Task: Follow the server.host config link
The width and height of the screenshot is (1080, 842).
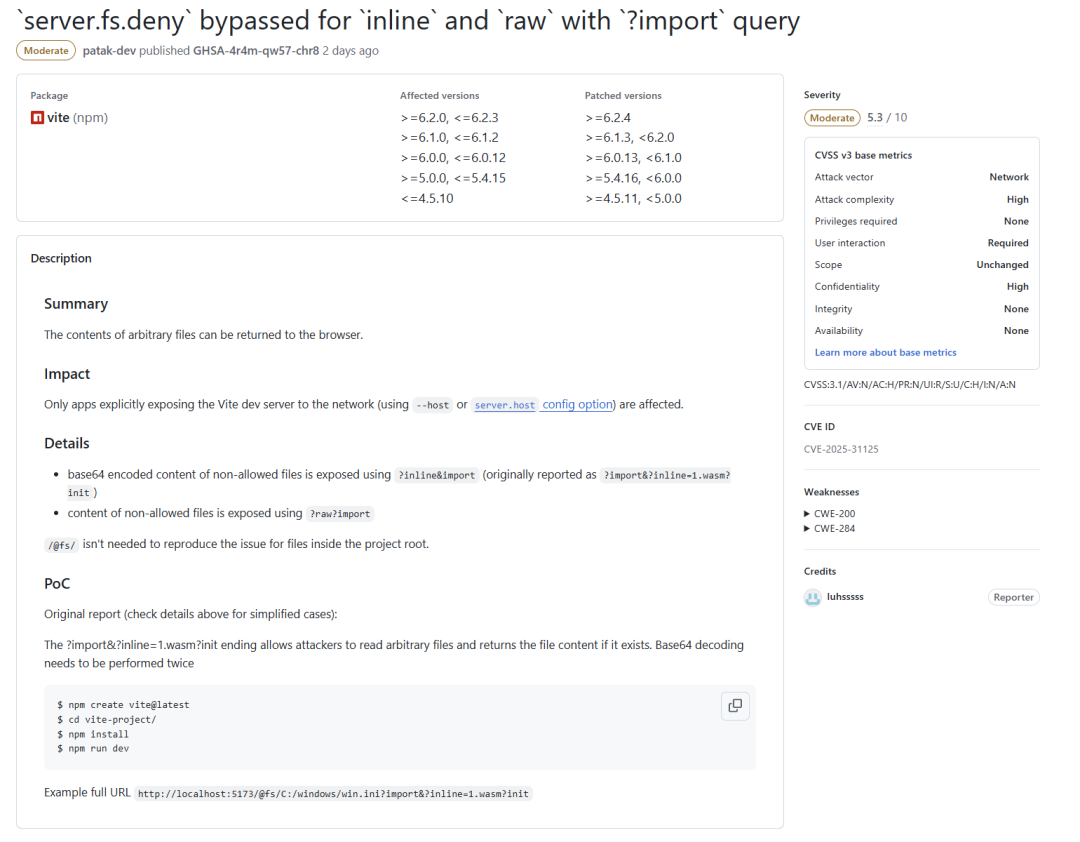Action: coord(505,405)
